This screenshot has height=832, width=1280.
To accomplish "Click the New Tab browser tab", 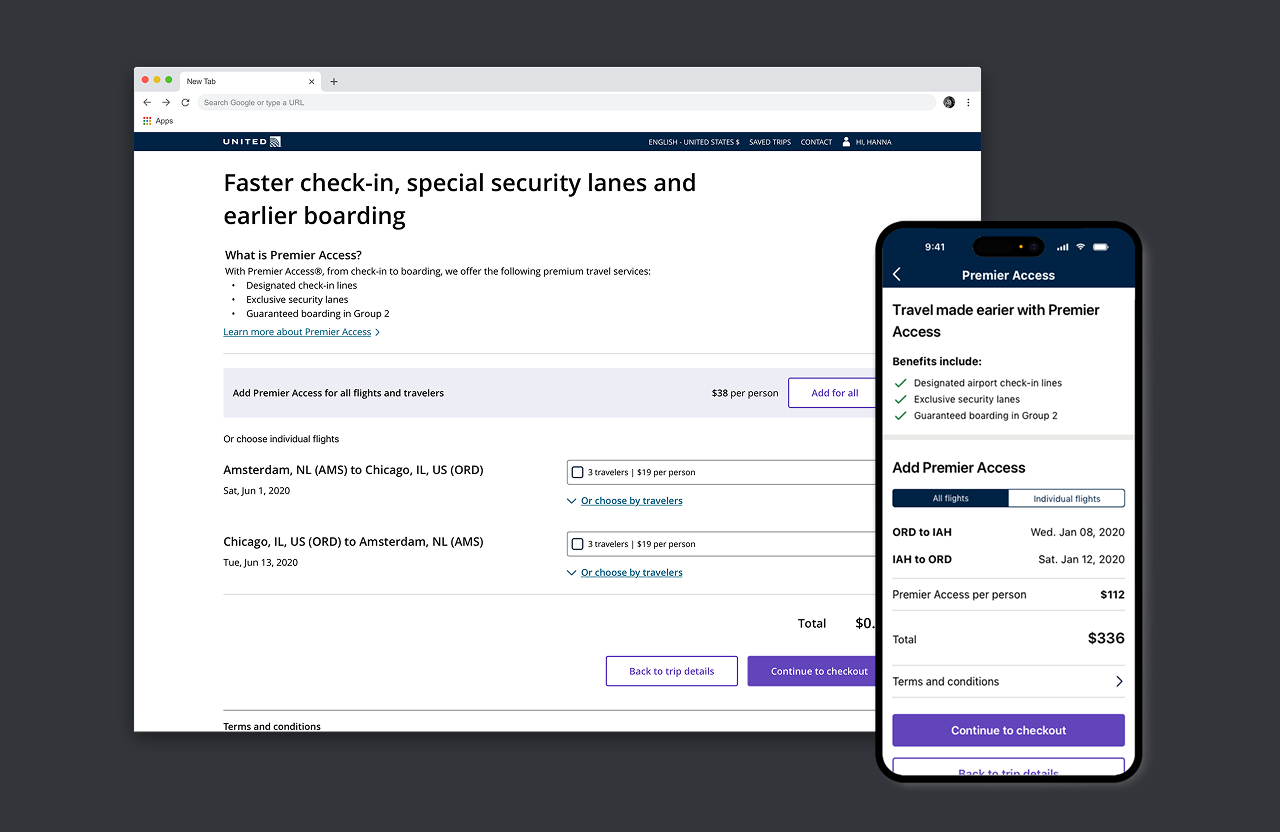I will point(248,82).
